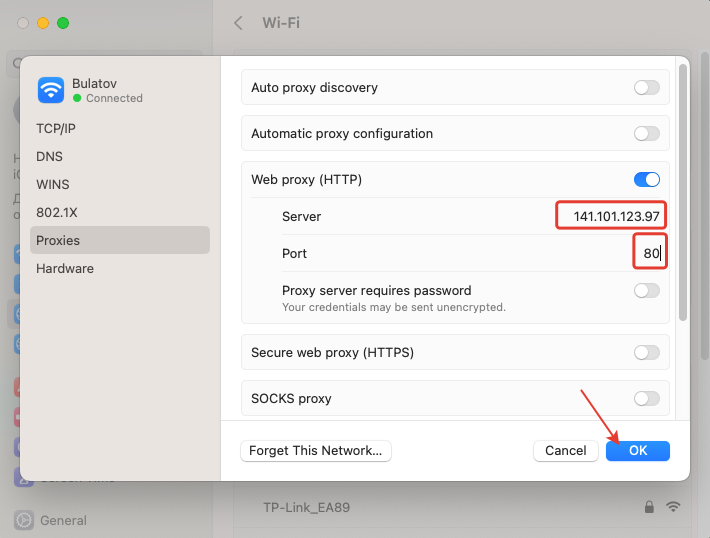Enable Secure web proxy (HTTPS) toggle
This screenshot has width=710, height=538.
[646, 352]
